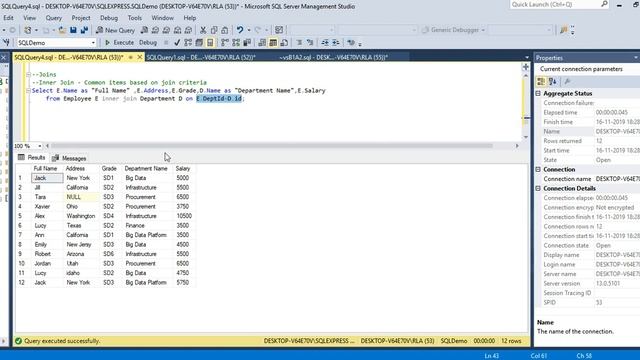Open the Properties panel window options dropdown
The image size is (640, 360).
[x=636, y=58]
